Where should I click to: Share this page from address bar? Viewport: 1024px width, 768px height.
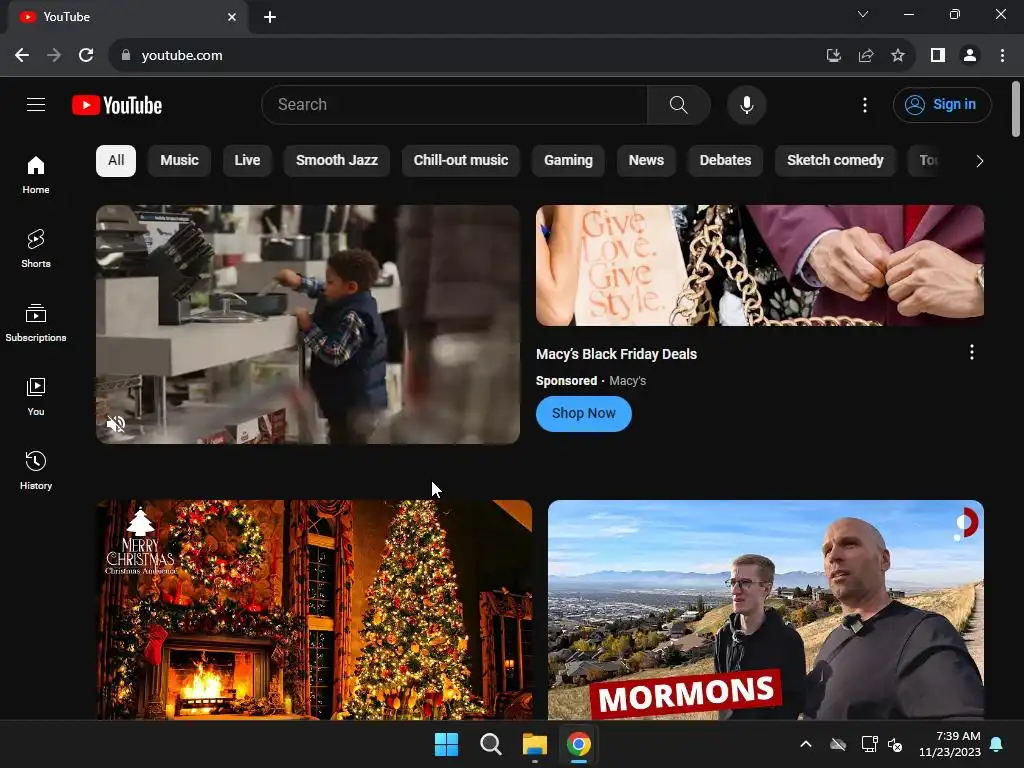click(866, 56)
